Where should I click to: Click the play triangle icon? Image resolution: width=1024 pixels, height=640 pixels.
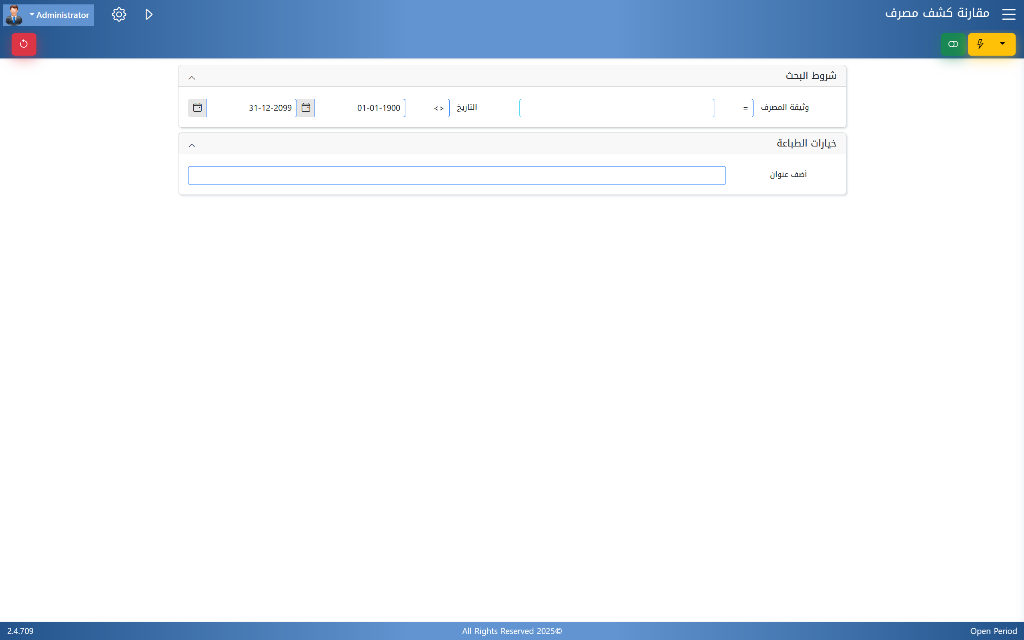[x=149, y=15]
